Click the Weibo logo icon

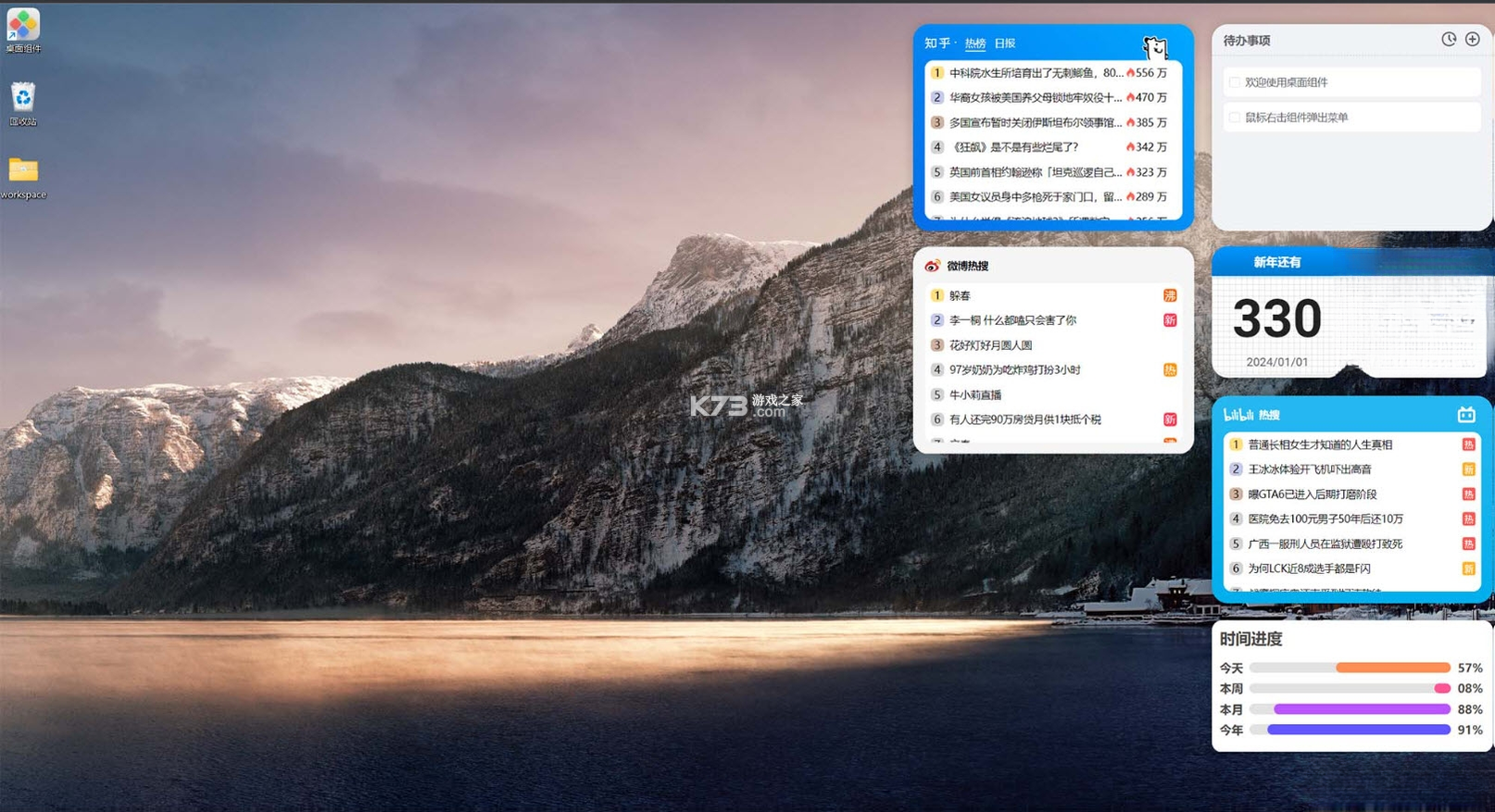933,266
